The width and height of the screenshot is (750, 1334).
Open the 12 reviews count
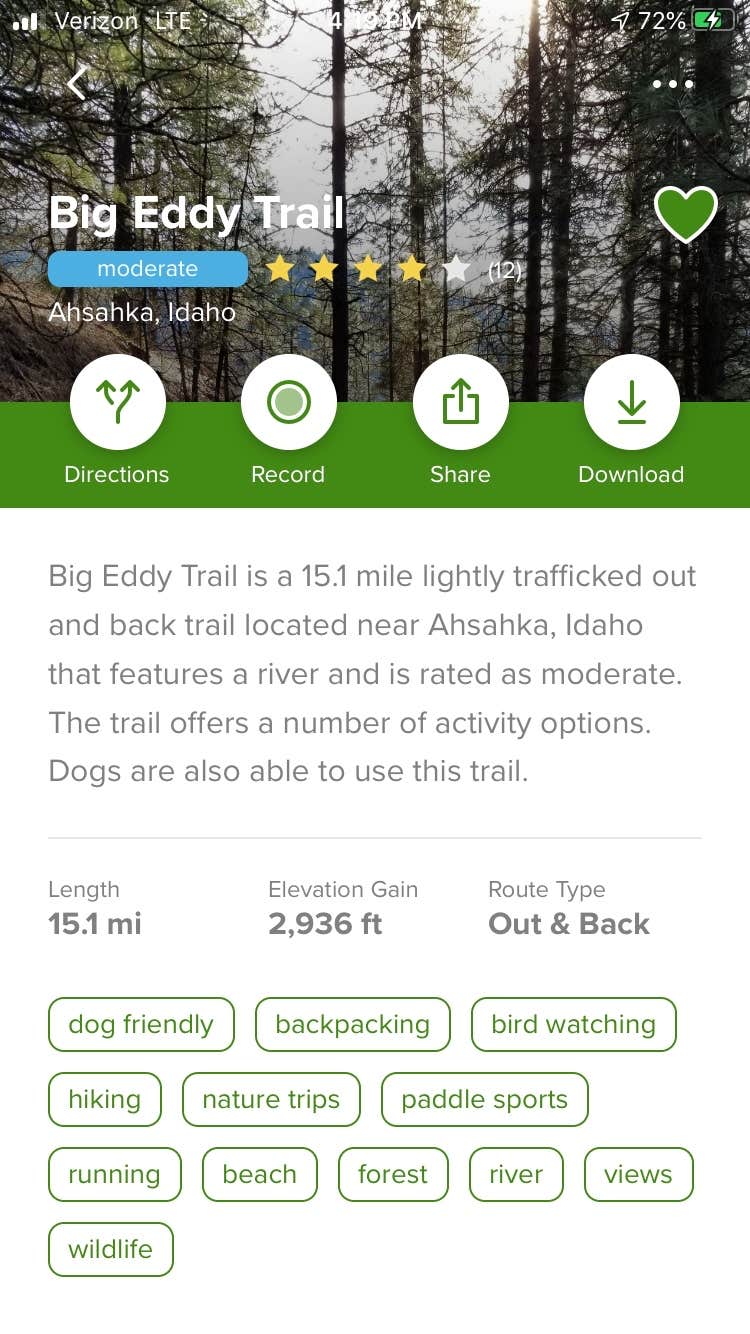click(x=504, y=270)
